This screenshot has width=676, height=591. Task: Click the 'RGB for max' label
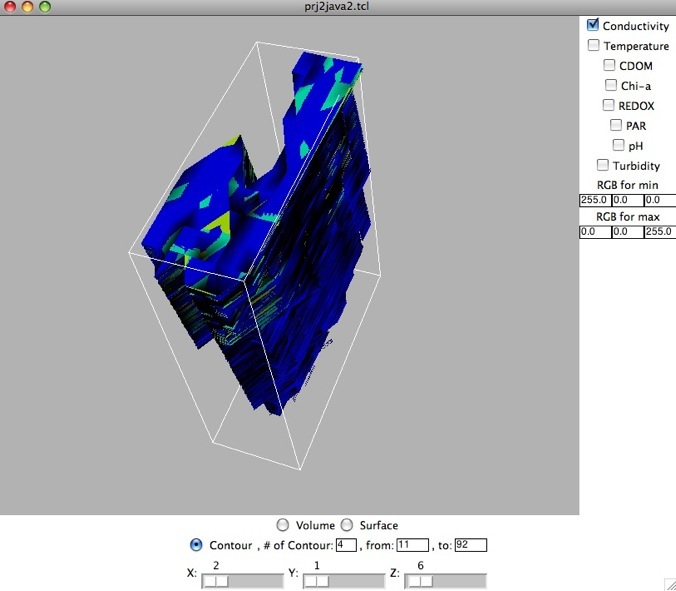628,216
